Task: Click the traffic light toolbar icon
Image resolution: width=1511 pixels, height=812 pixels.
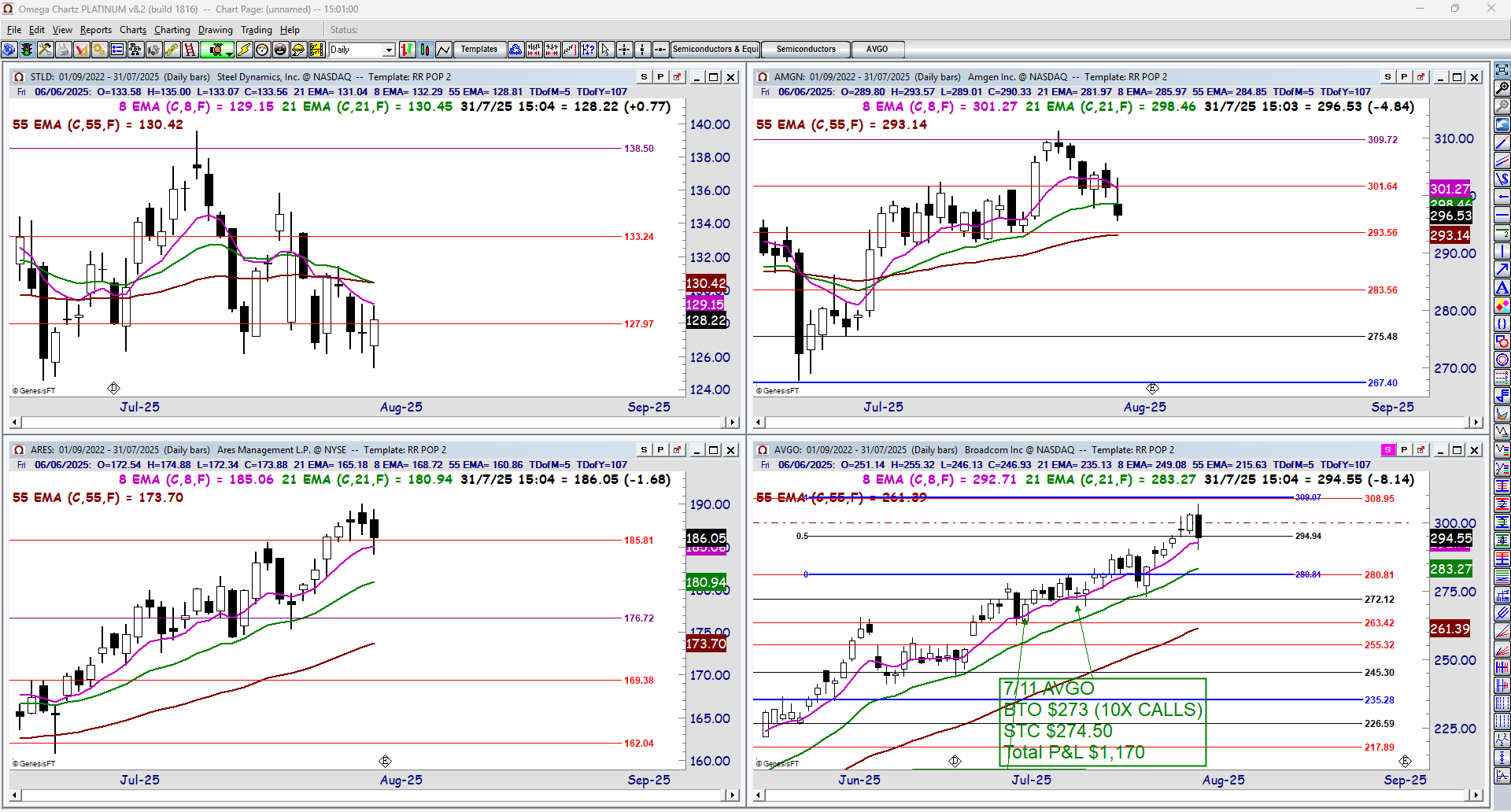Action: pos(27,50)
